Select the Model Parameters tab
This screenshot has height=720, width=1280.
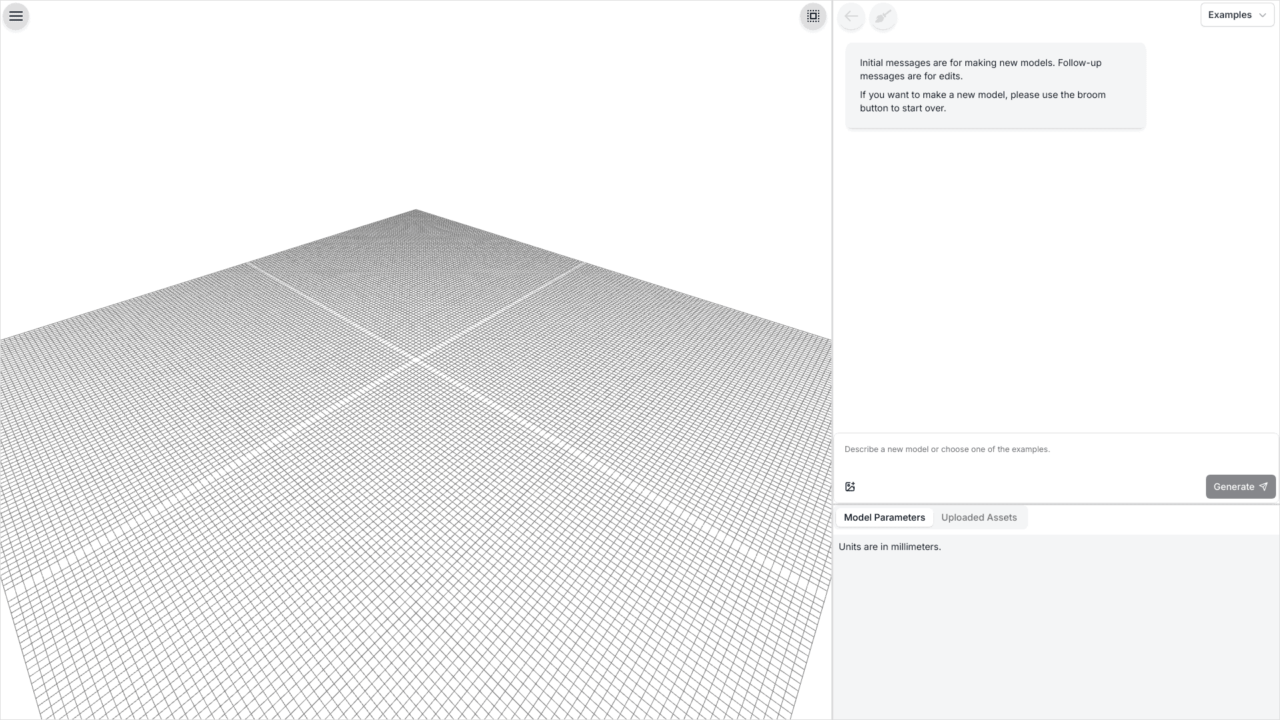click(x=884, y=517)
